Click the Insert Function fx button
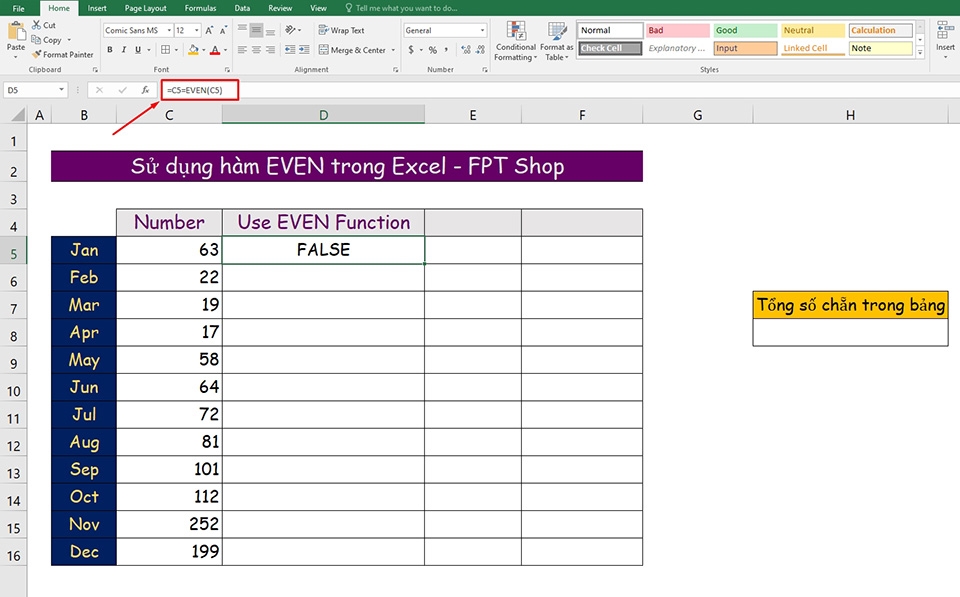 (145, 90)
